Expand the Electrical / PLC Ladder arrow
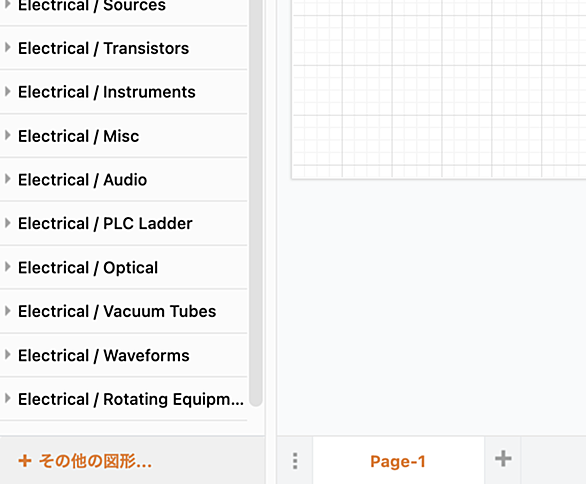 [x=7, y=223]
